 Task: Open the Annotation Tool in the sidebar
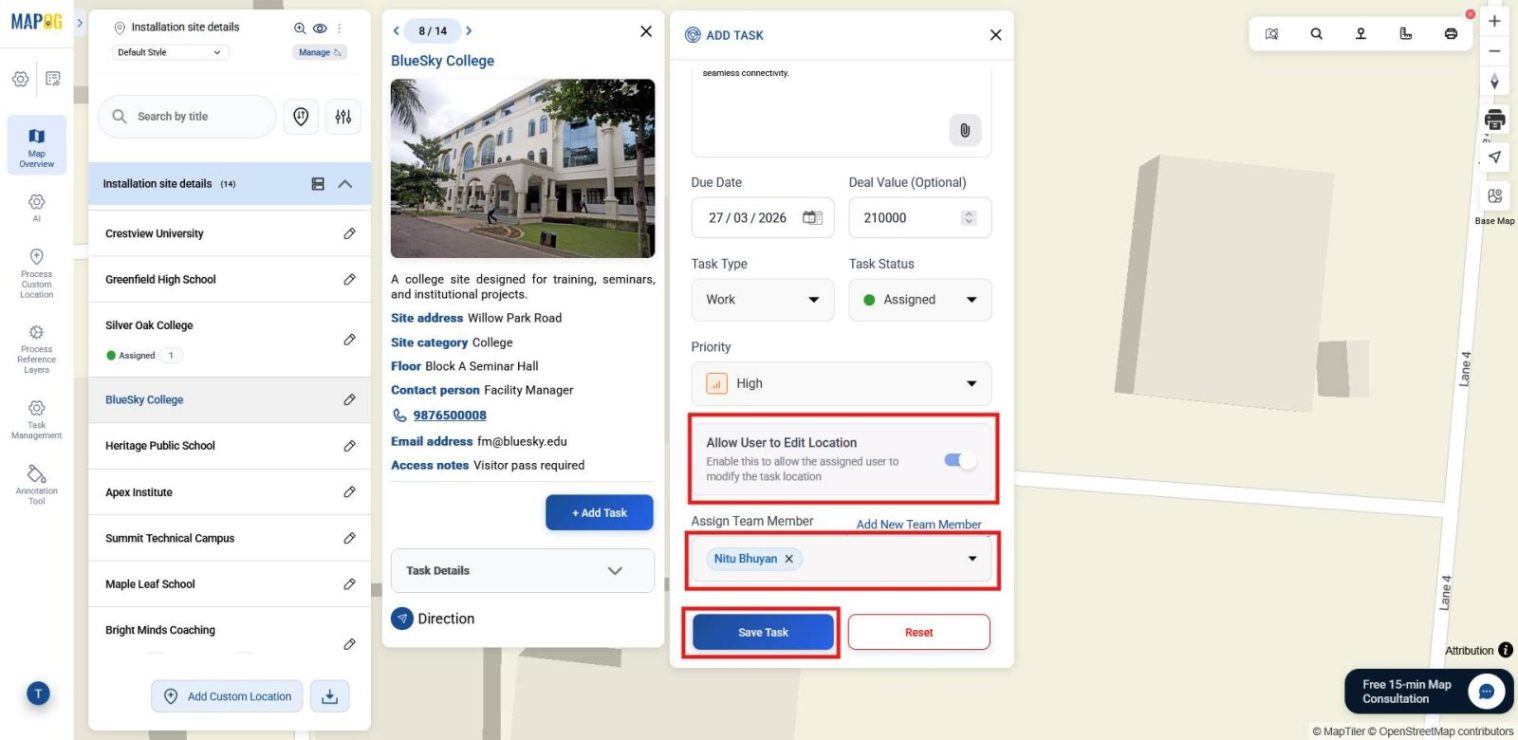click(x=36, y=482)
